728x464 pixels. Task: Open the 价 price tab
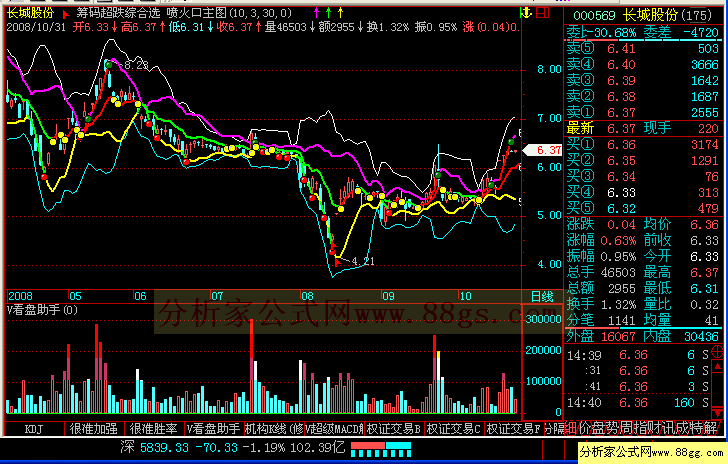584,428
